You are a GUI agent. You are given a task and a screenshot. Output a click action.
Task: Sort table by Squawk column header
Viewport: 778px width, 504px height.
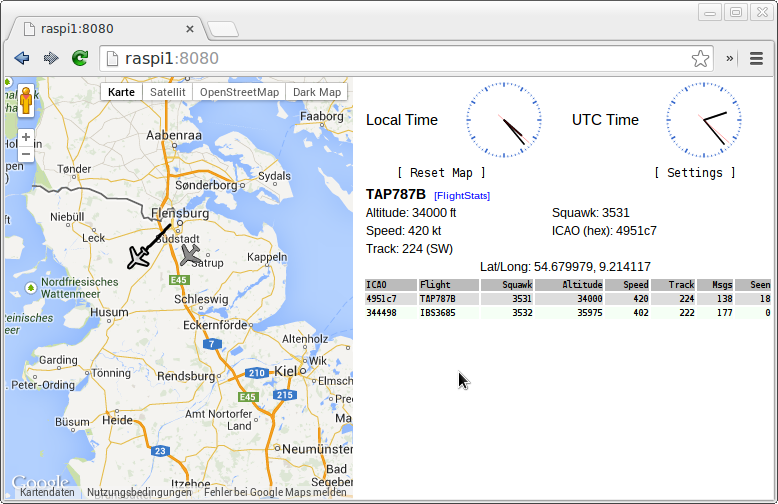click(x=507, y=285)
